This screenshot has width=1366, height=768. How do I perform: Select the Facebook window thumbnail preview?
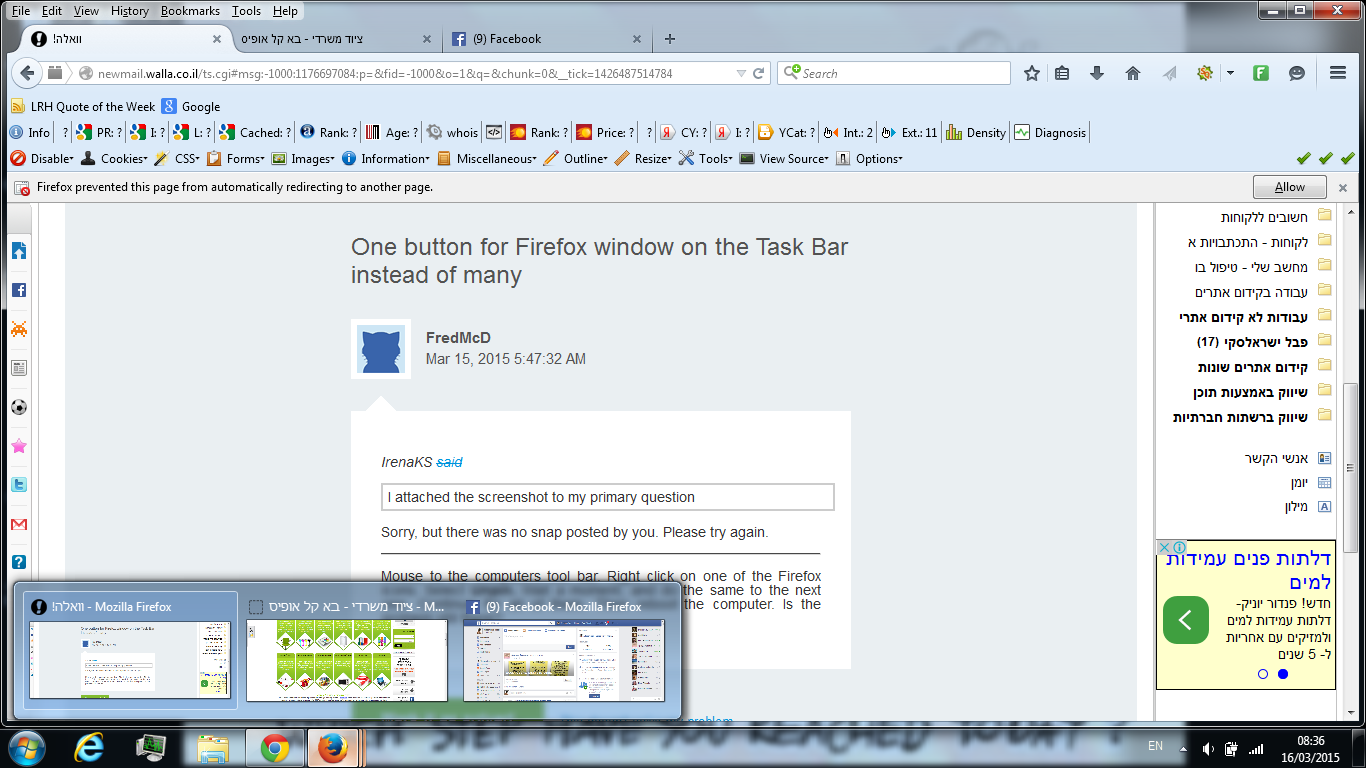(x=563, y=660)
